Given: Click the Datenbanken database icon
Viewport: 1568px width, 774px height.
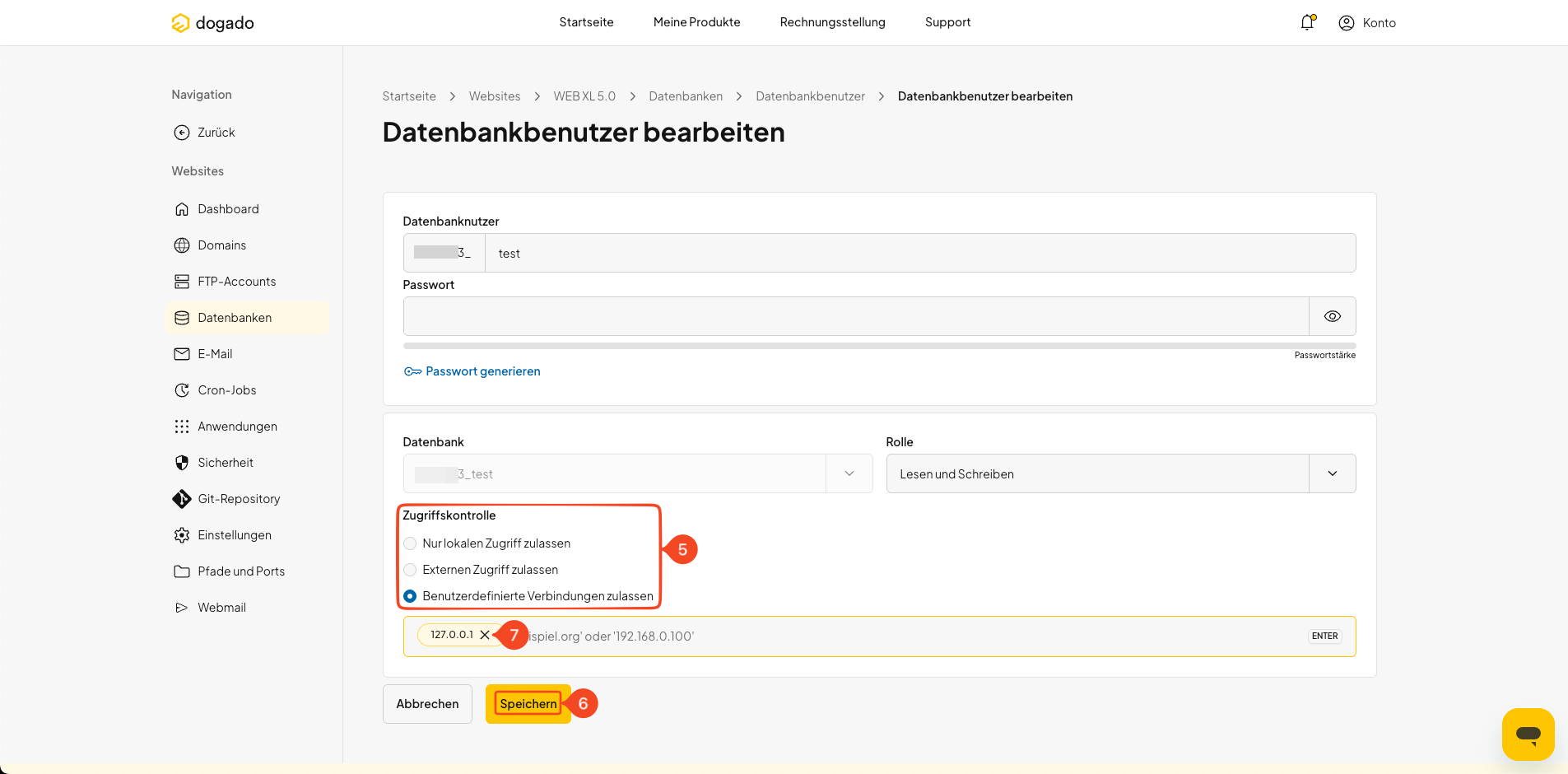Looking at the screenshot, I should [182, 318].
